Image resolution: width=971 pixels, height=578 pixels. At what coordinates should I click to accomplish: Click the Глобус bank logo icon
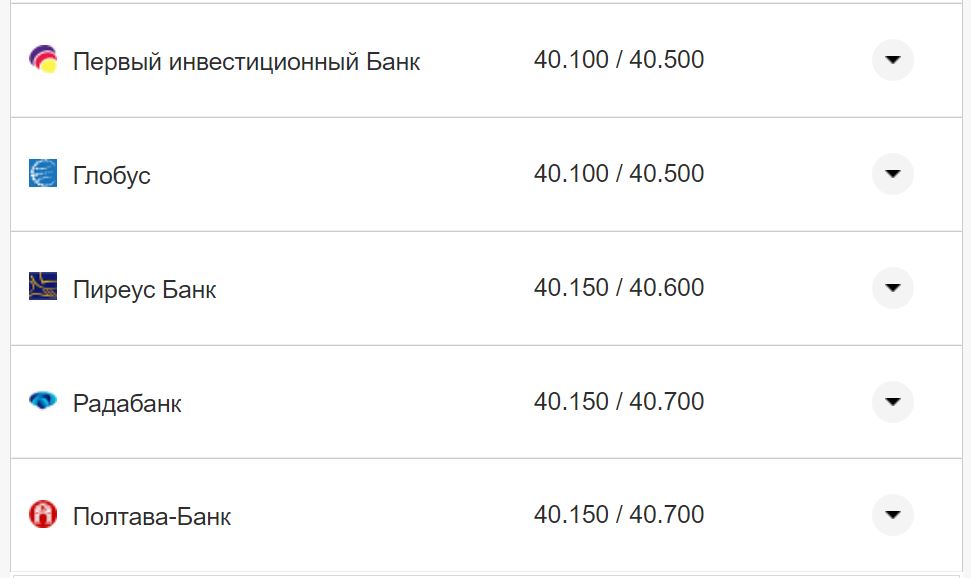pos(41,174)
